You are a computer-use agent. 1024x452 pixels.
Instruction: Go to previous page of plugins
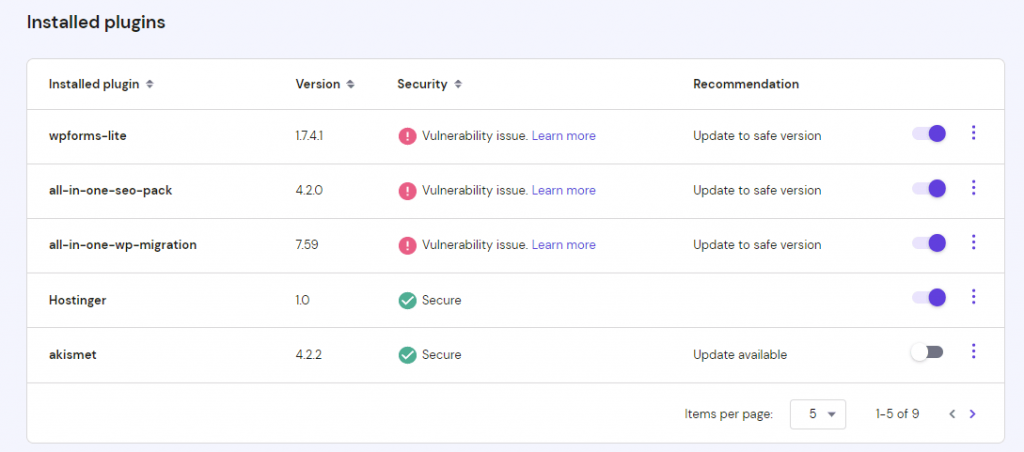(x=952, y=413)
